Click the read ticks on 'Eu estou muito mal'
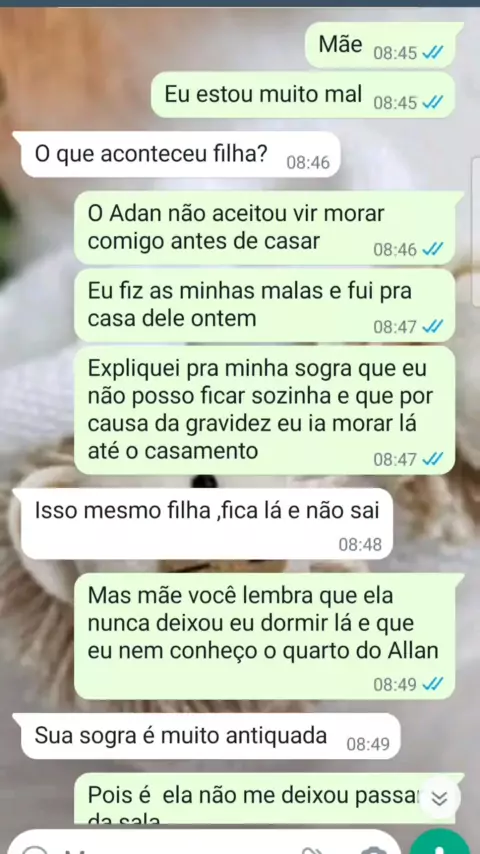Image resolution: width=480 pixels, height=854 pixels. (433, 102)
